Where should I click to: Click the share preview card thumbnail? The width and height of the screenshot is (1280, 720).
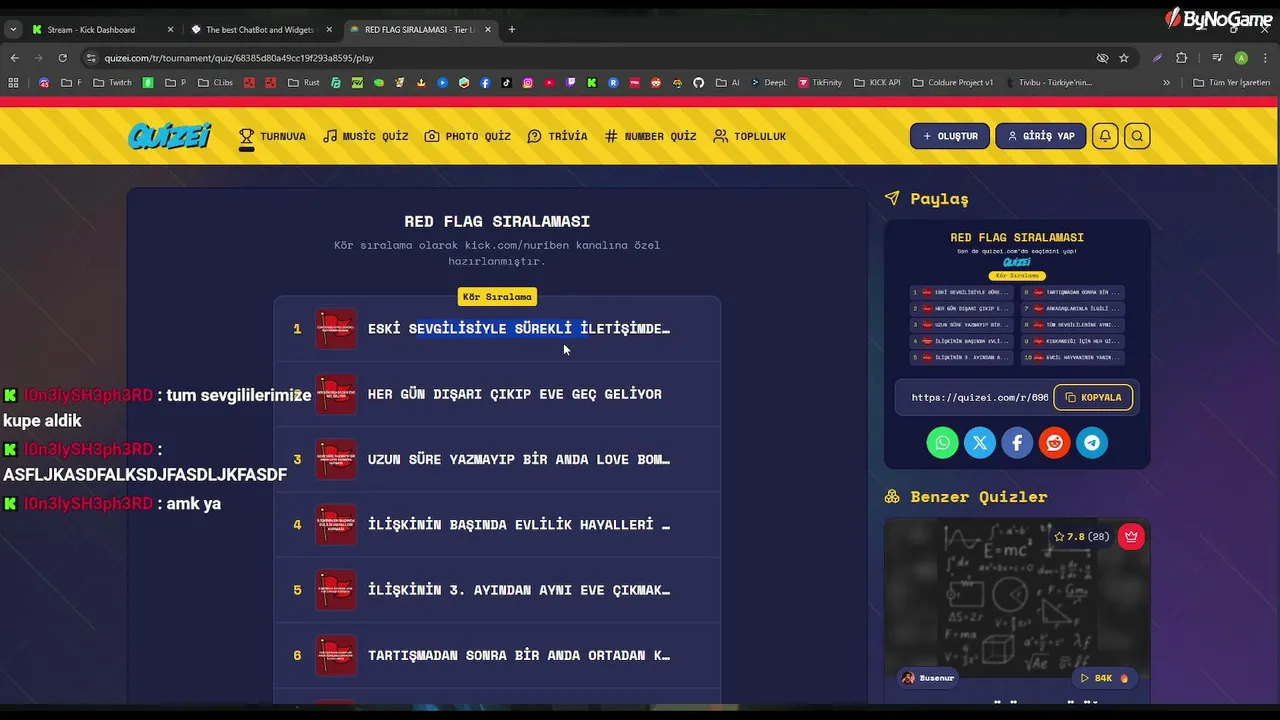(x=1017, y=297)
